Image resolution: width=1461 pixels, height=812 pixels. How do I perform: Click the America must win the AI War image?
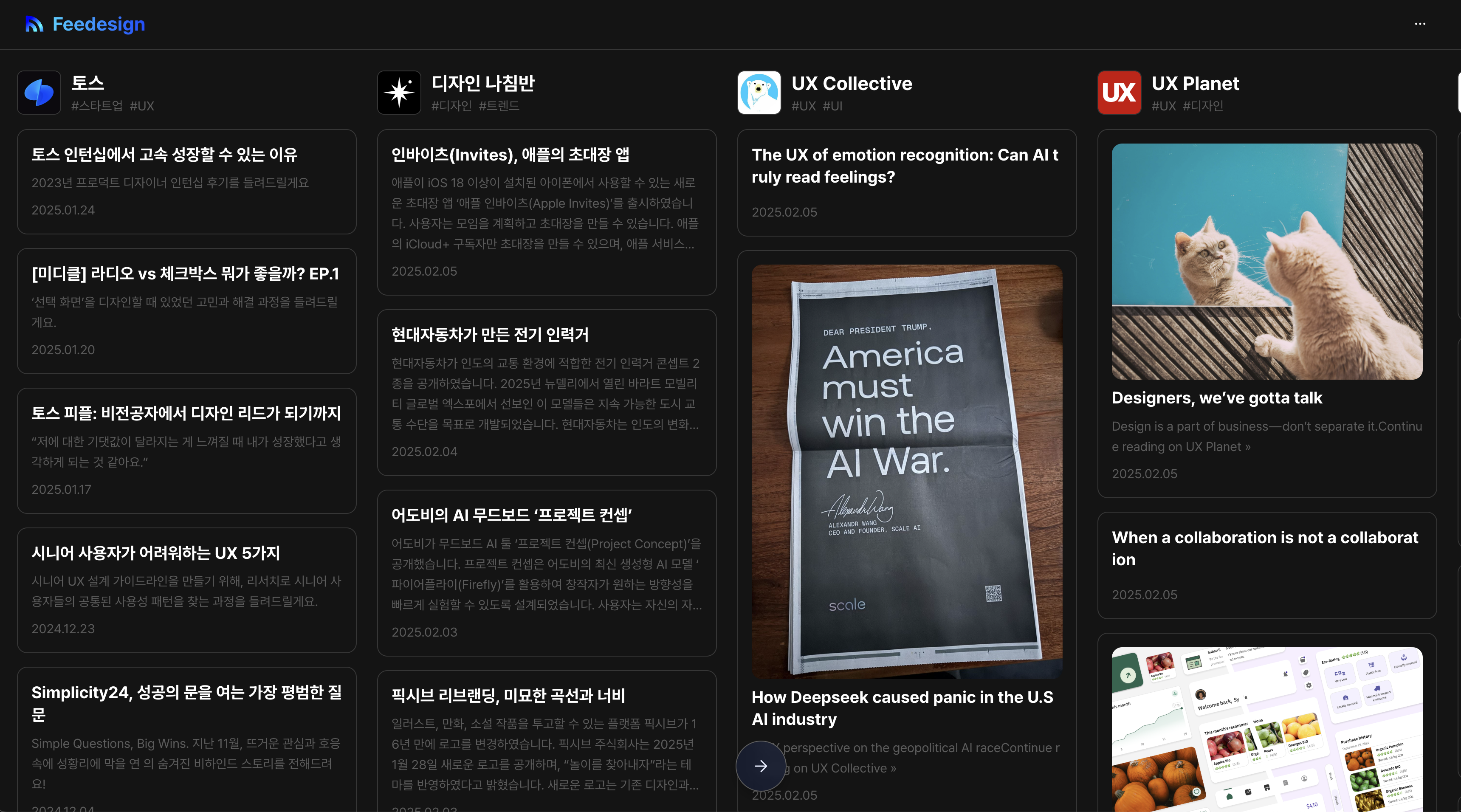(907, 472)
